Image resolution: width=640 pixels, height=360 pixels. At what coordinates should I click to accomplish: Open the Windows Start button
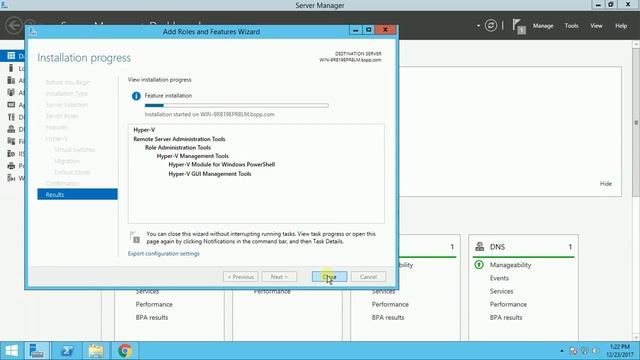tap(11, 351)
